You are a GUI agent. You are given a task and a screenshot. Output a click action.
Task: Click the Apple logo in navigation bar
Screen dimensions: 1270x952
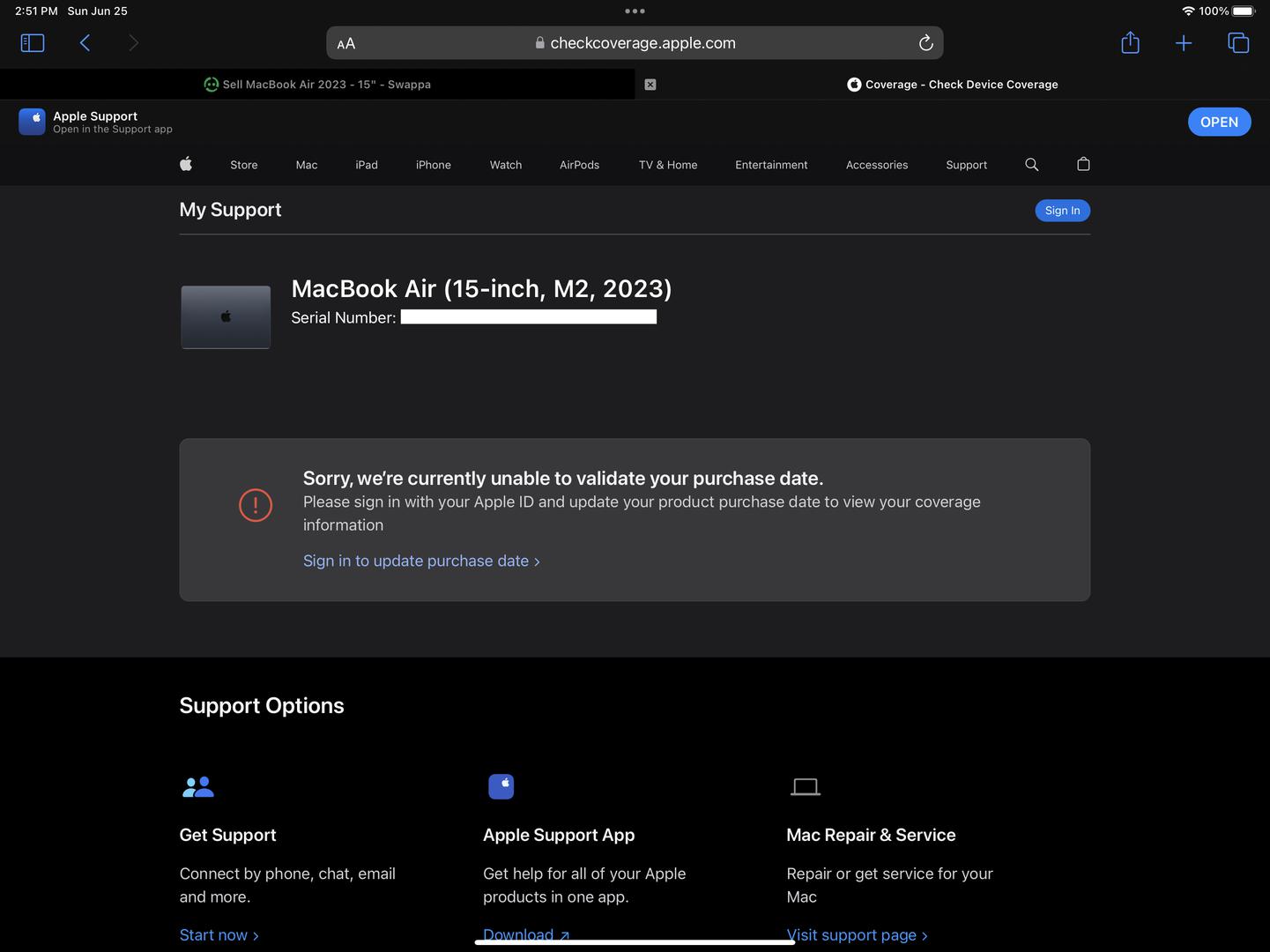point(186,164)
